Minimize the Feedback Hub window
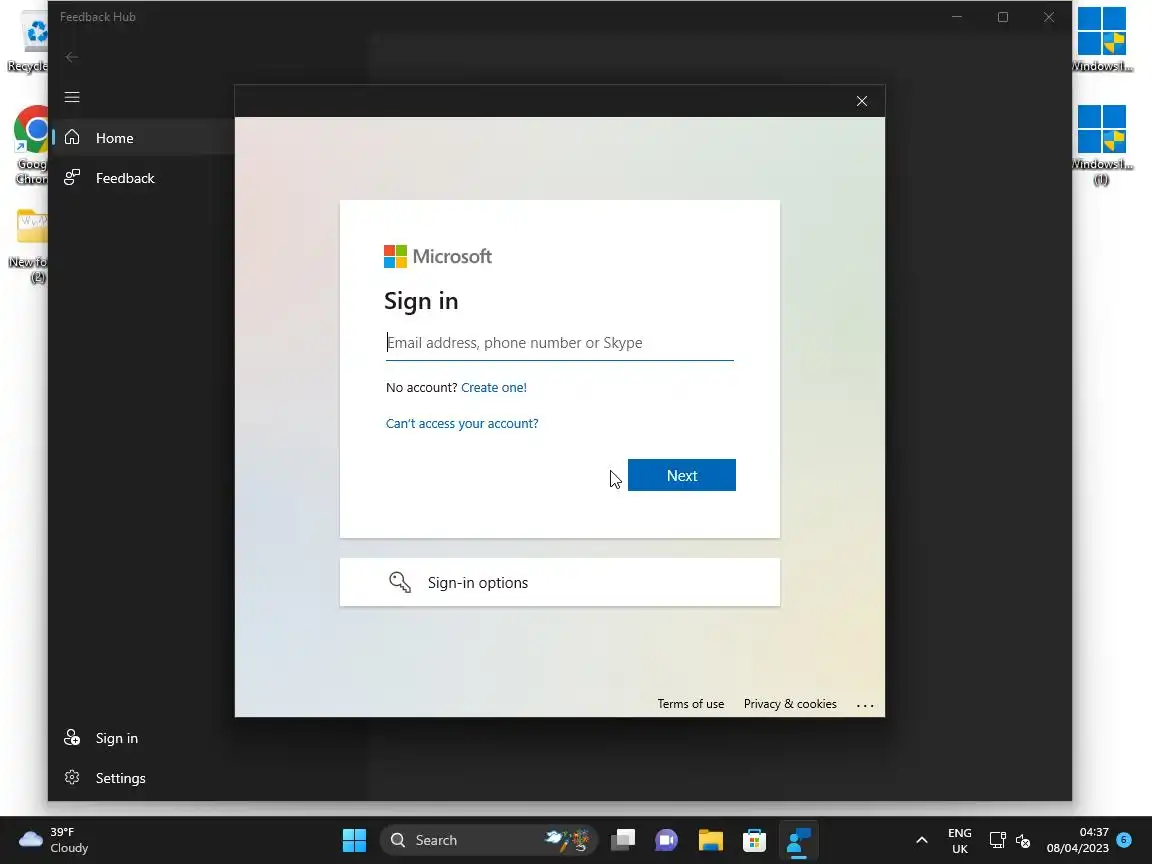Screen dimensions: 1152x864 point(957,17)
